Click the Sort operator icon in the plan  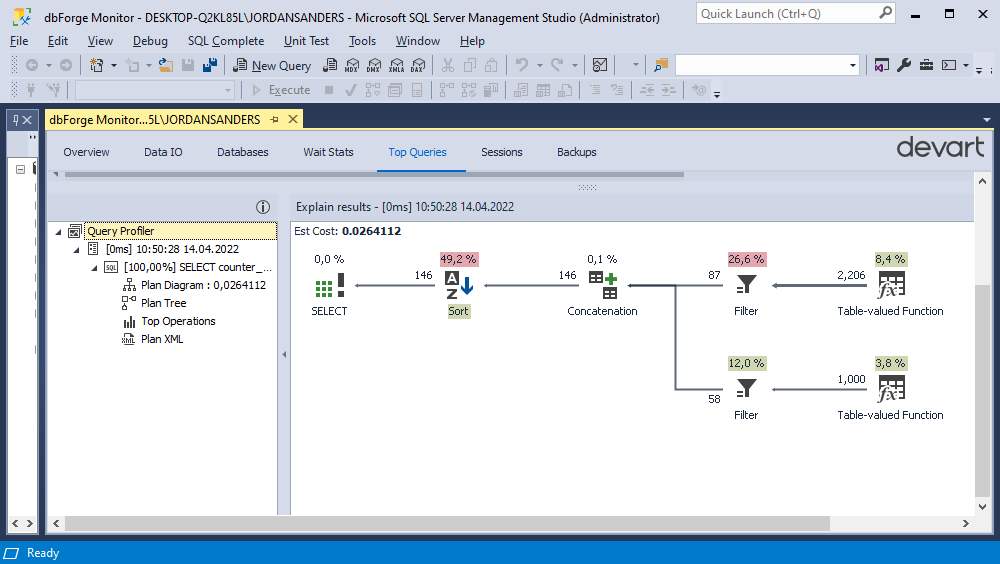coord(459,285)
